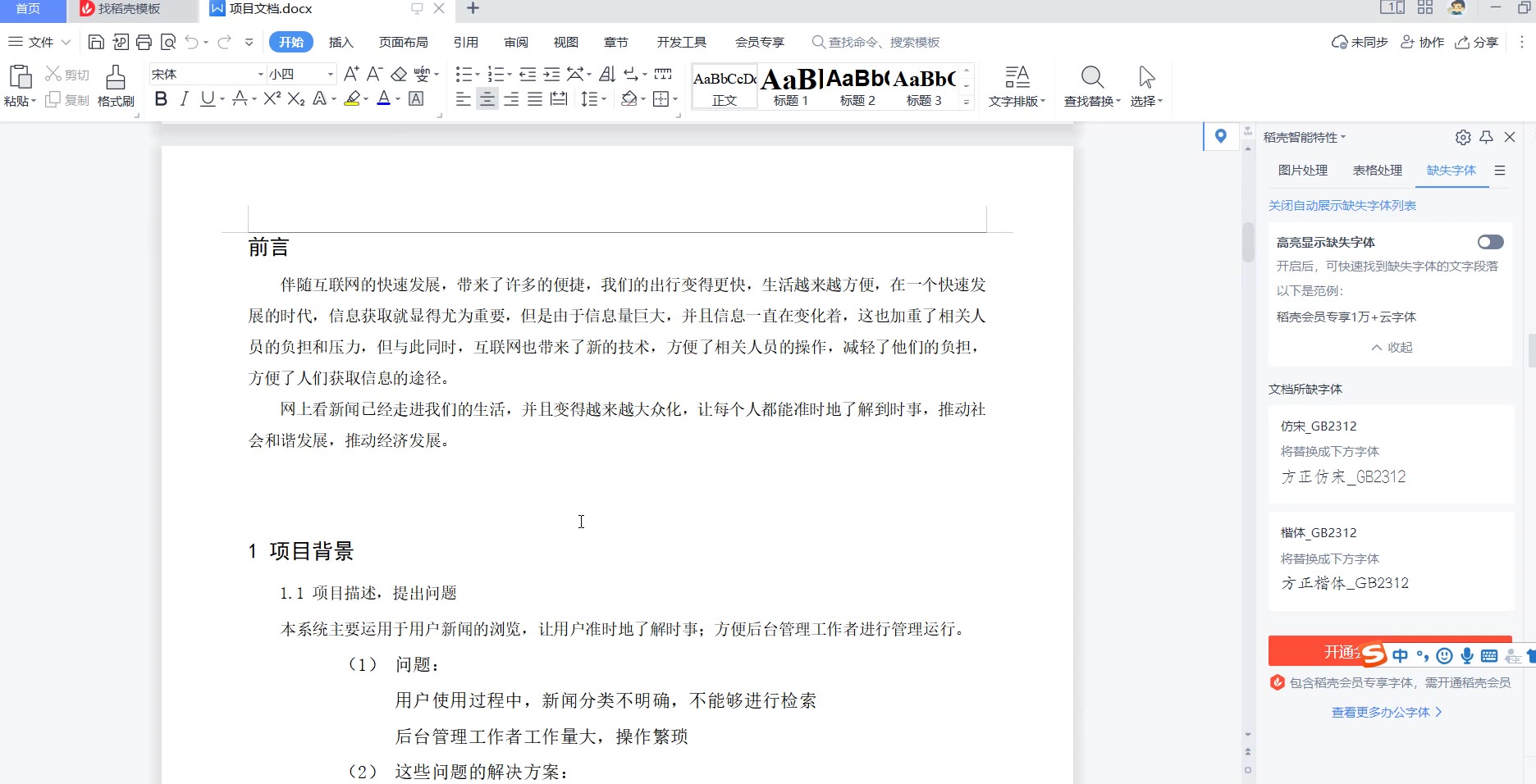Center align paragraph
The height and width of the screenshot is (784, 1536).
[487, 99]
